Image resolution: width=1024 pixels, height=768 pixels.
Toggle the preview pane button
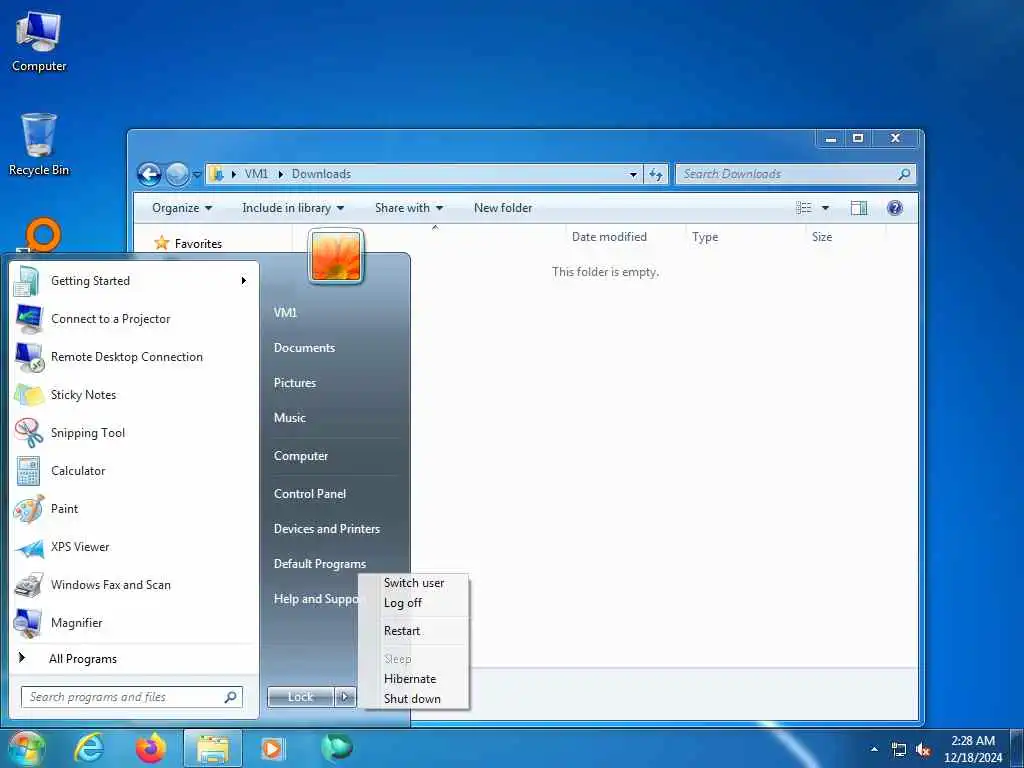click(859, 208)
